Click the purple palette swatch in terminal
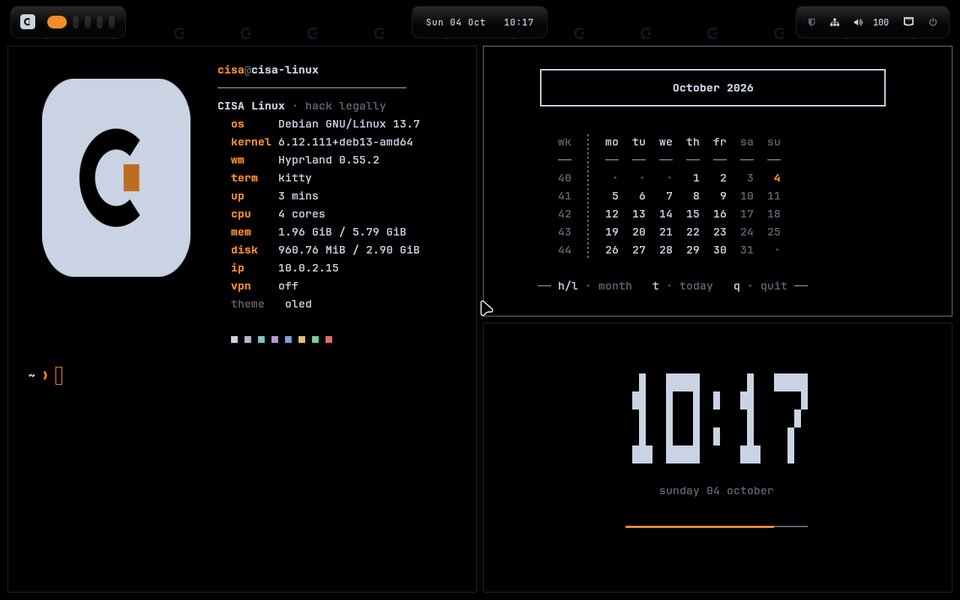Screen dimensions: 960x600 click(x=274, y=339)
